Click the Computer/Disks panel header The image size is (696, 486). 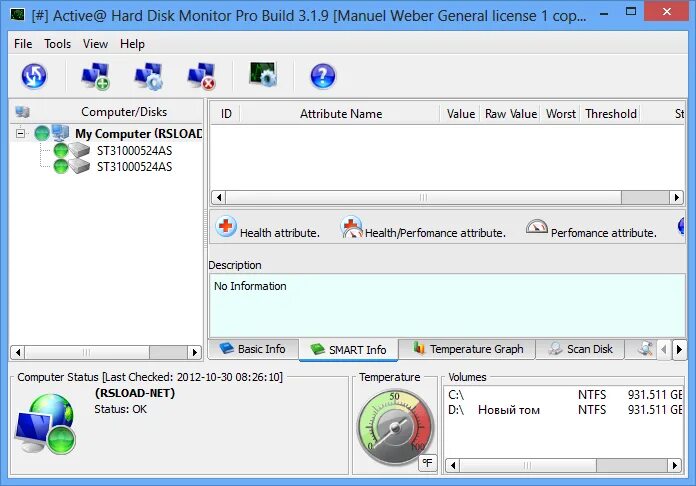click(107, 111)
